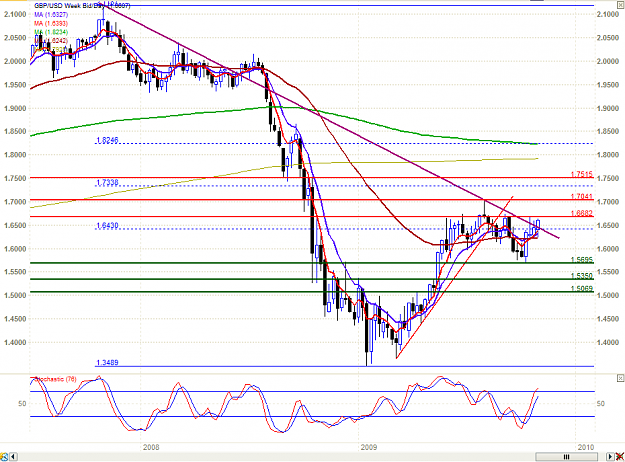Click the 2010 time axis label
Viewport: 625px width, 462px height.
pos(586,447)
